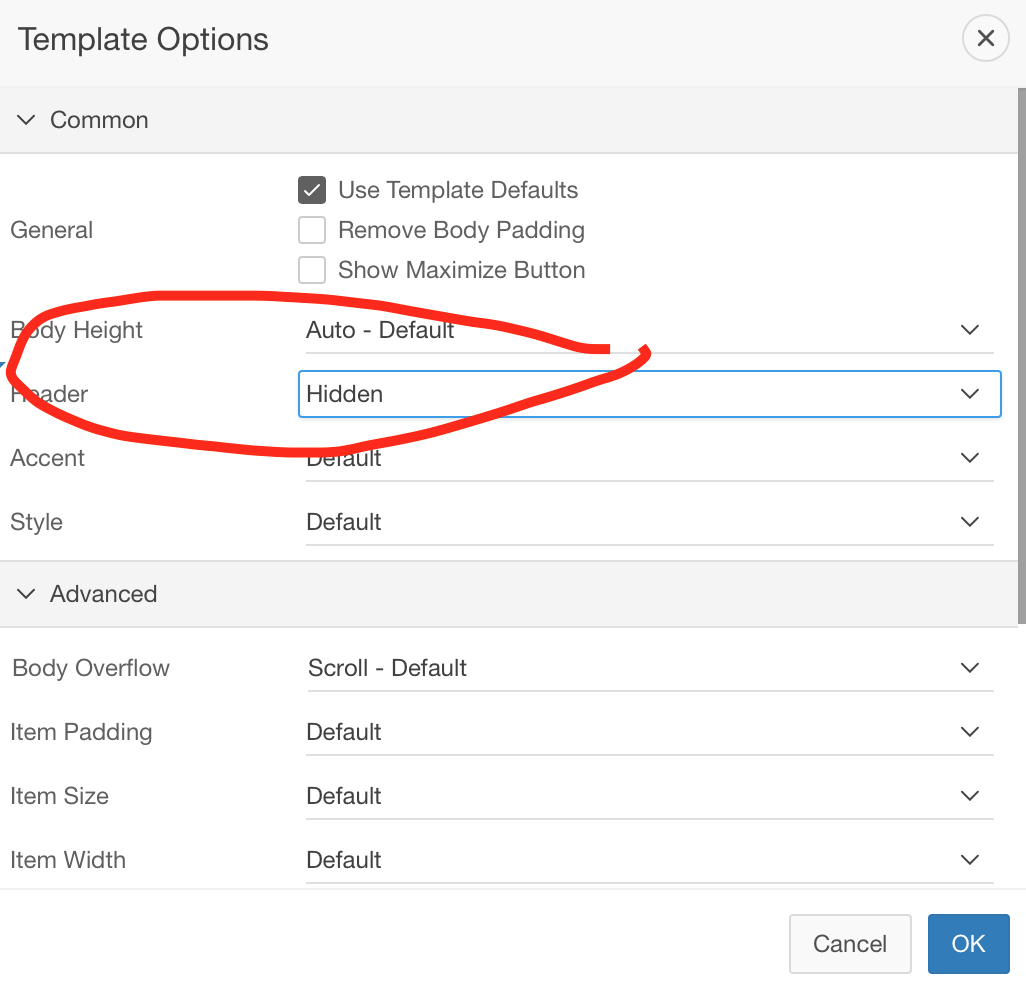
Task: Click the Accent dropdown chevron icon
Action: click(x=969, y=457)
